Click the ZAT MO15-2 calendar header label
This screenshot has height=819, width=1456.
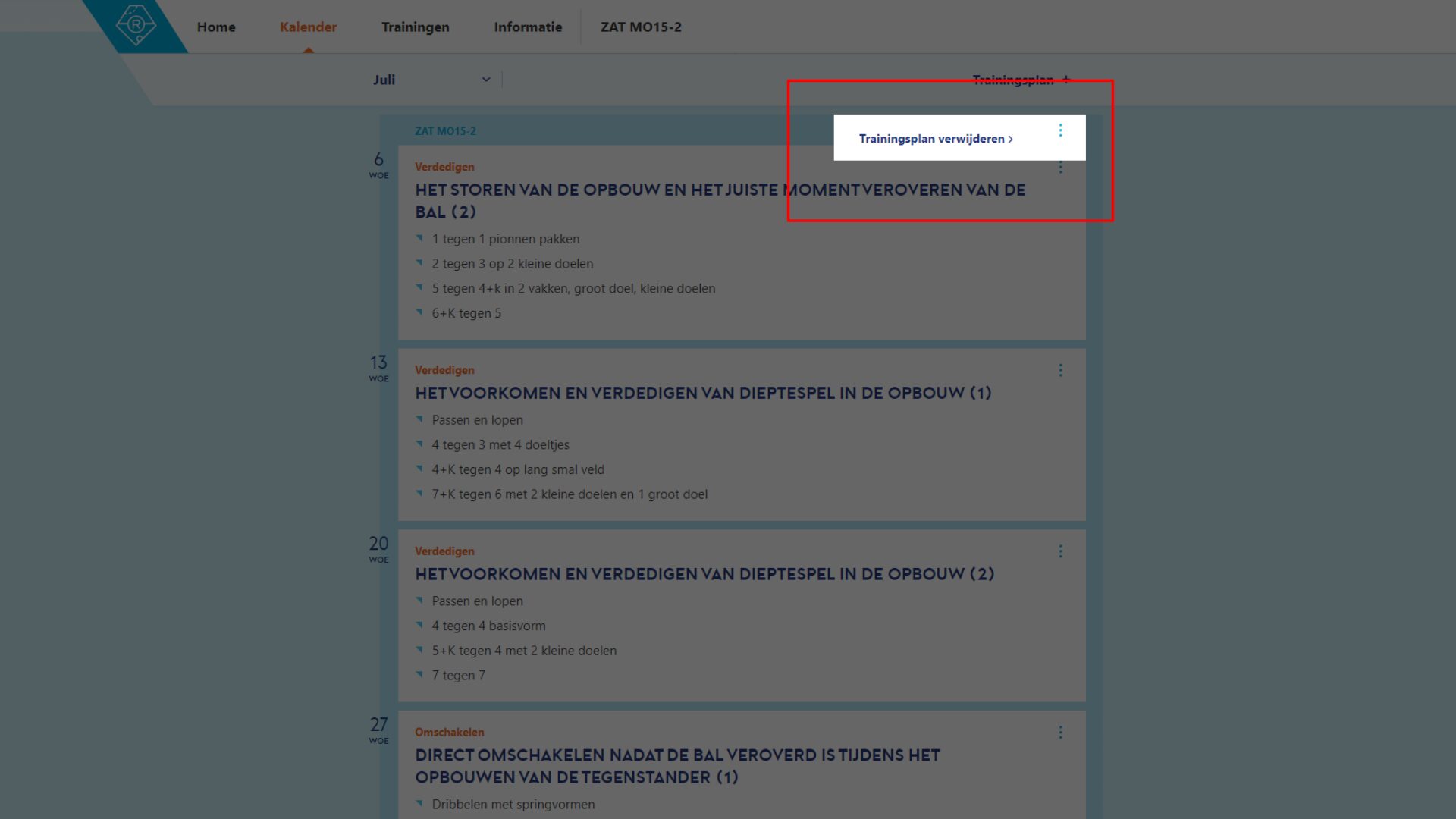(445, 131)
